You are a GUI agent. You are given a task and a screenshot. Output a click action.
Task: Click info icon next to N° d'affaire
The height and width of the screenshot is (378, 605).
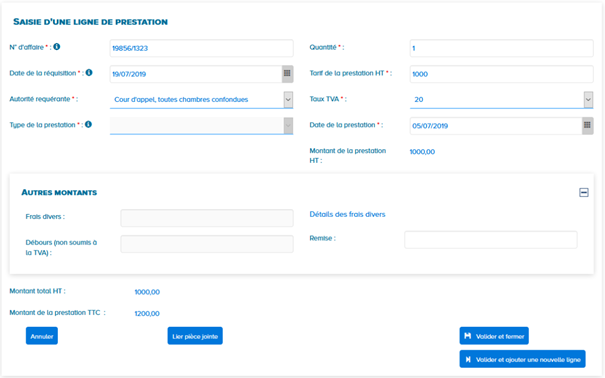click(57, 47)
